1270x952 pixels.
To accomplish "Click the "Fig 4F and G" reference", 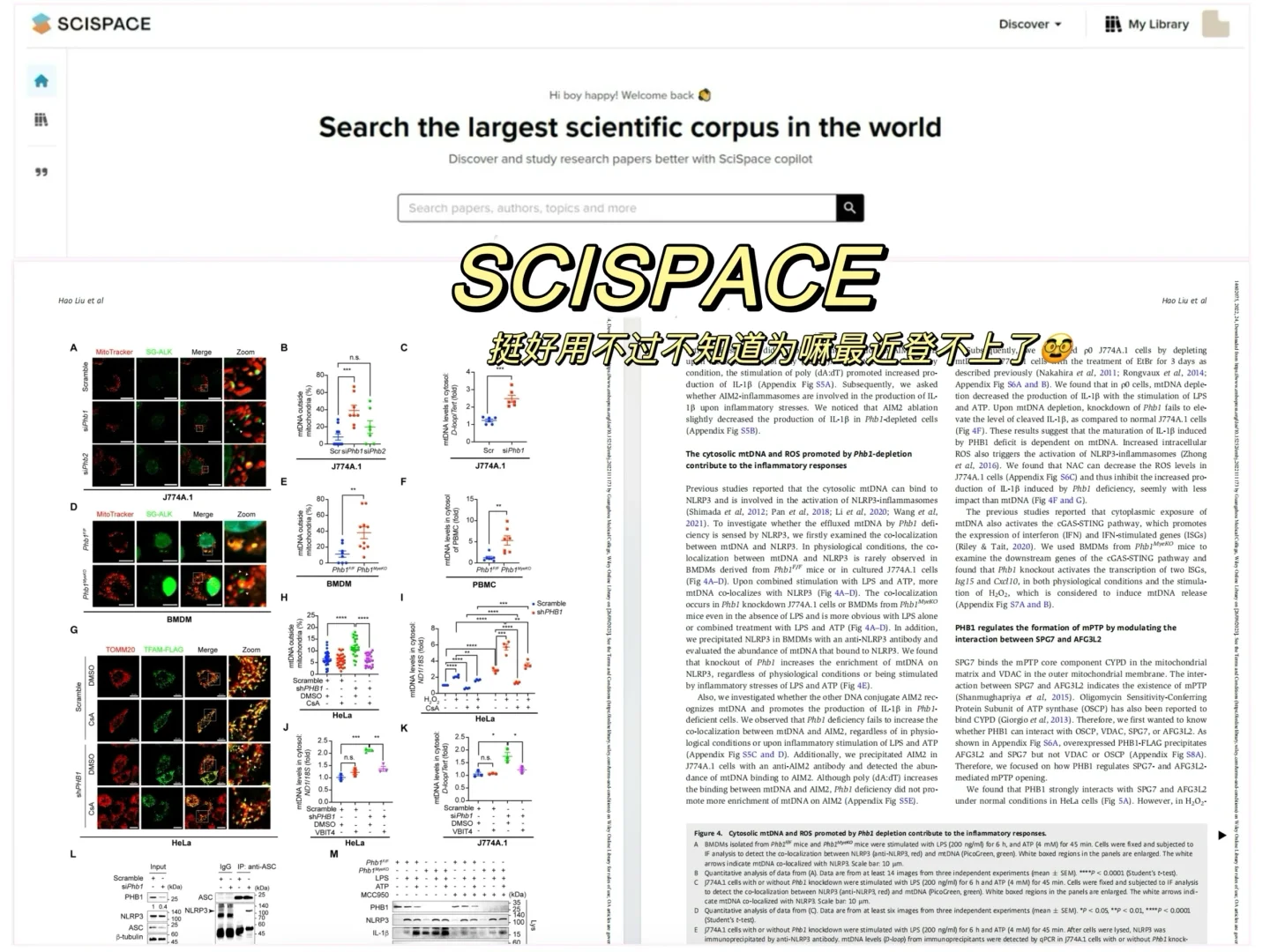I will (1057, 501).
